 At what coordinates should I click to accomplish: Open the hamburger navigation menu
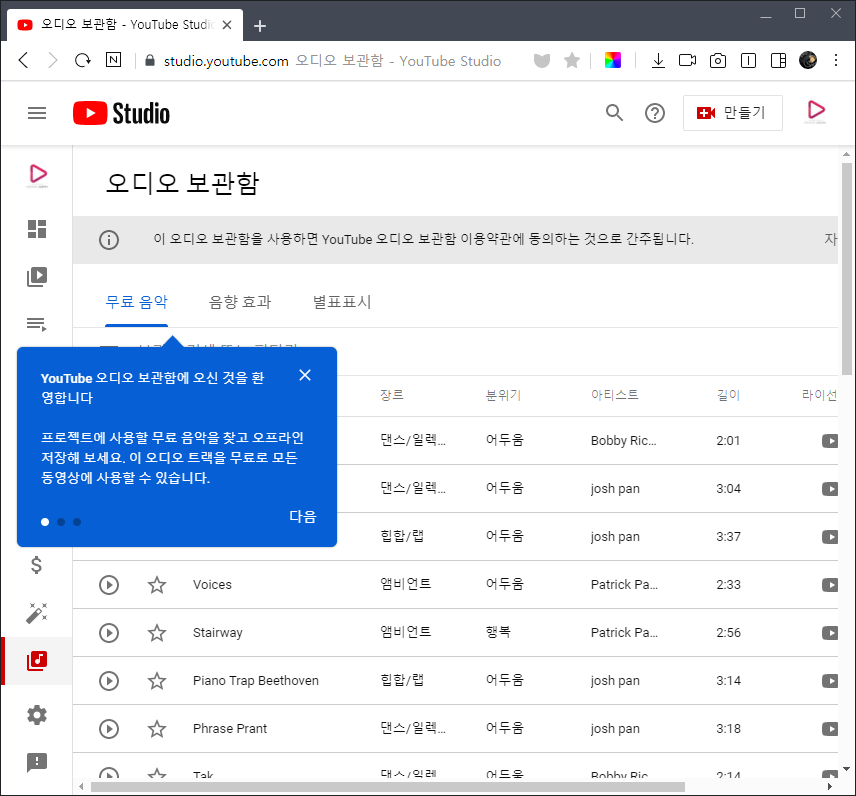37,113
